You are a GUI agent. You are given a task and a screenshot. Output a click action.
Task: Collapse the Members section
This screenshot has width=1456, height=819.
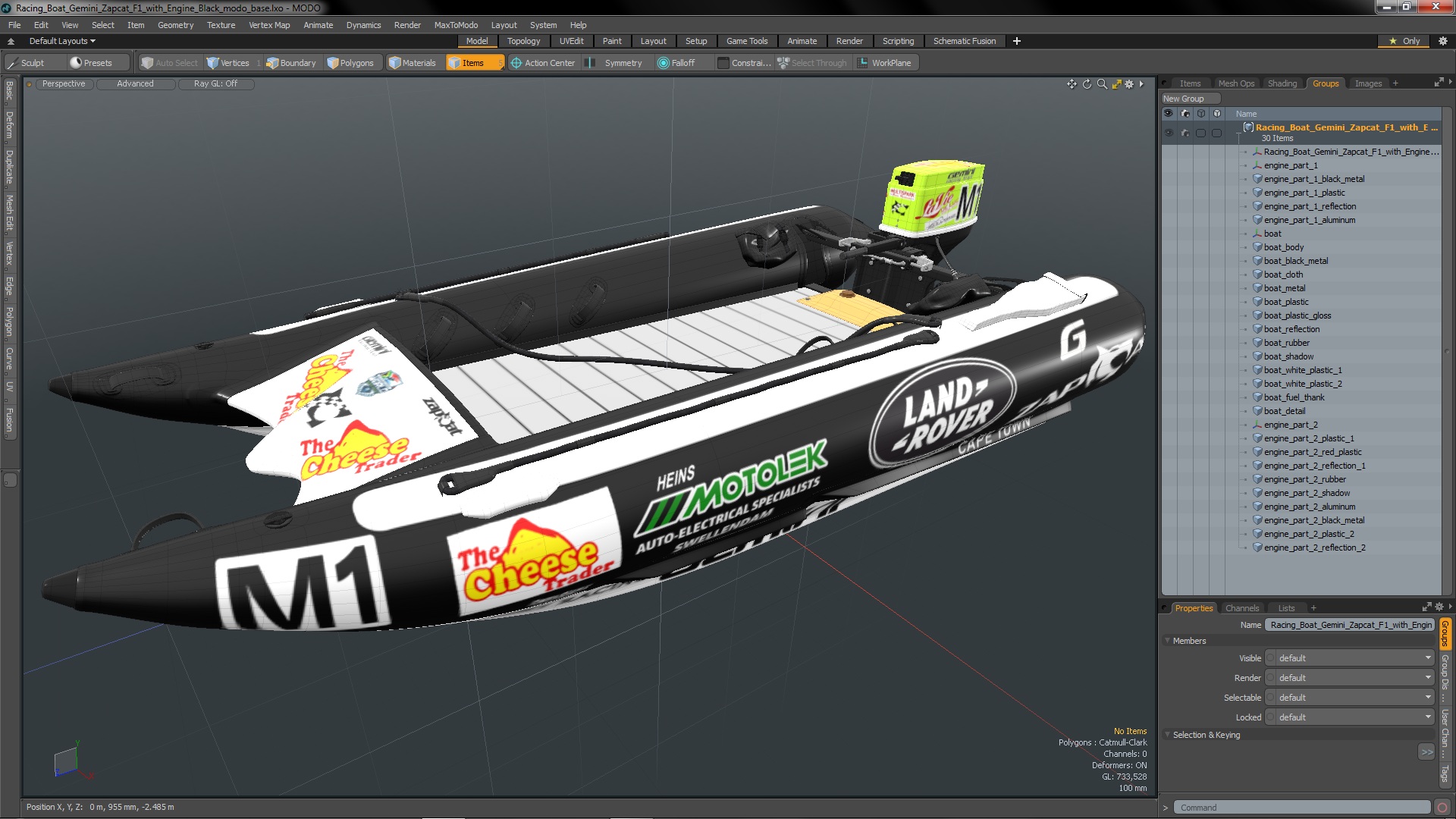1168,641
